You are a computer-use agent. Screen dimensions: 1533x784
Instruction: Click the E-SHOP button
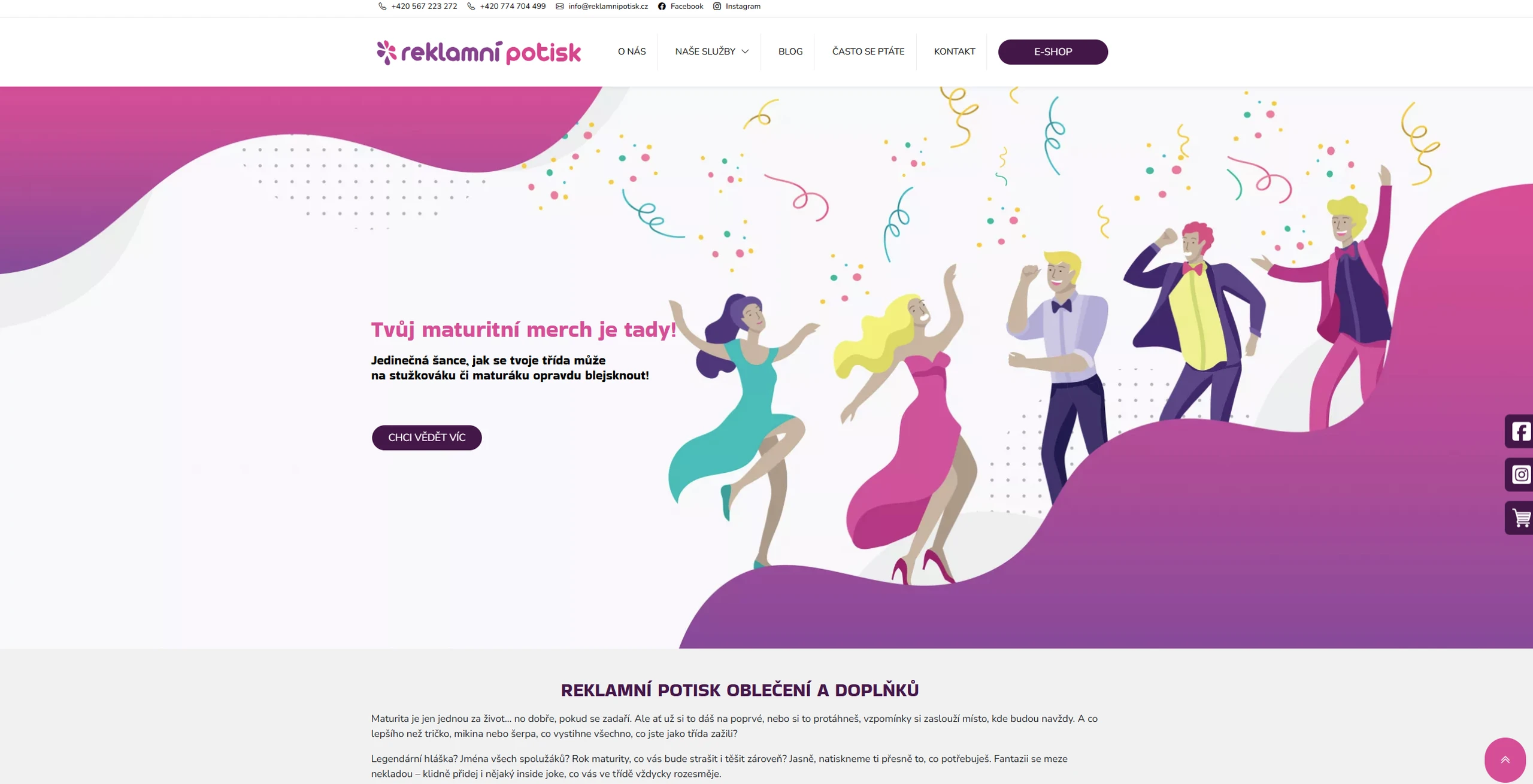(x=1053, y=52)
